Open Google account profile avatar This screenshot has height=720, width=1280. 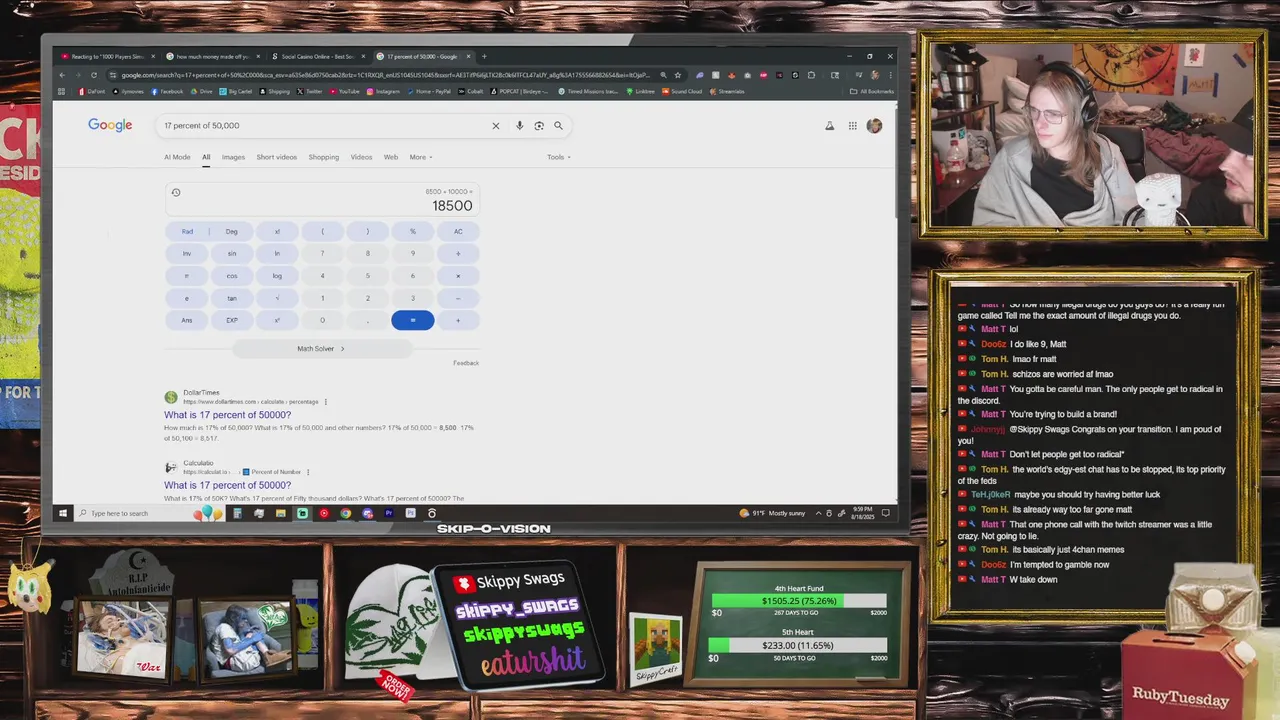tap(874, 125)
